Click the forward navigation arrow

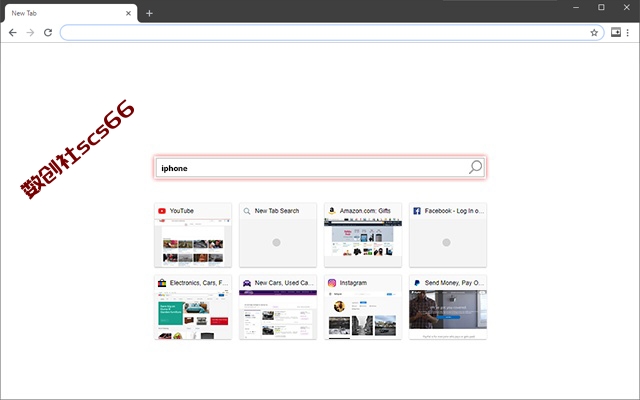pyautogui.click(x=30, y=33)
